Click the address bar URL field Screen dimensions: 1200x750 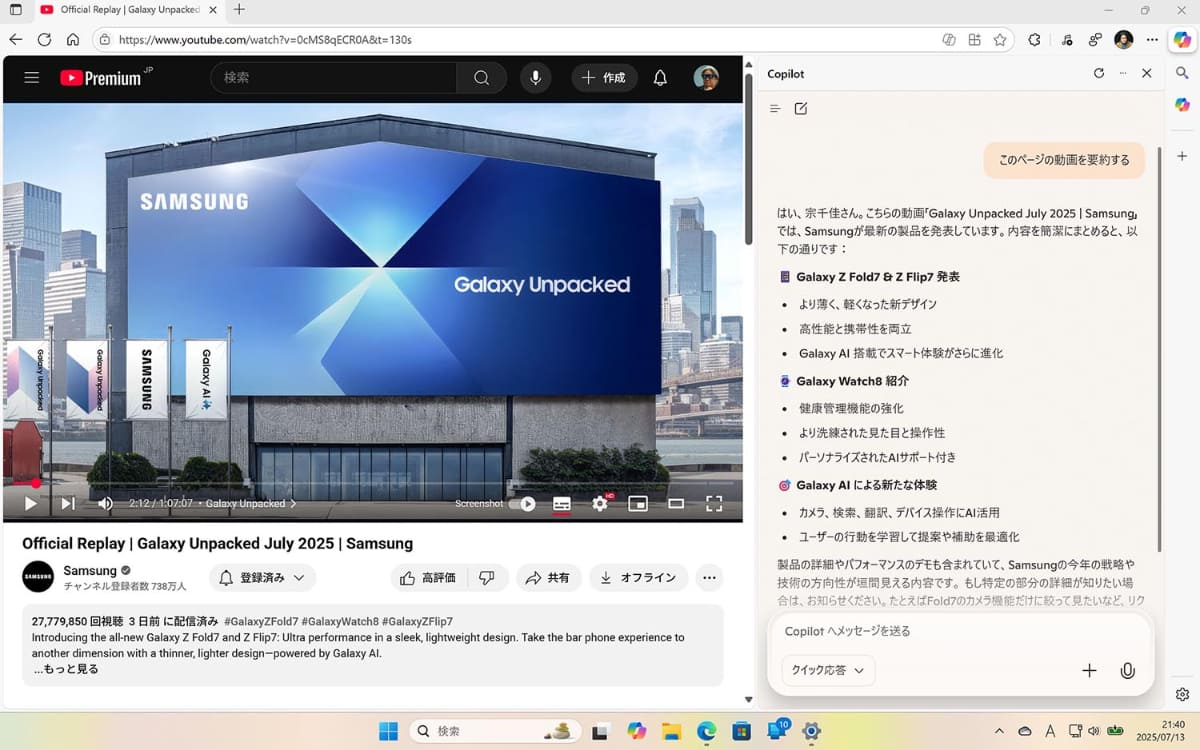click(520, 40)
